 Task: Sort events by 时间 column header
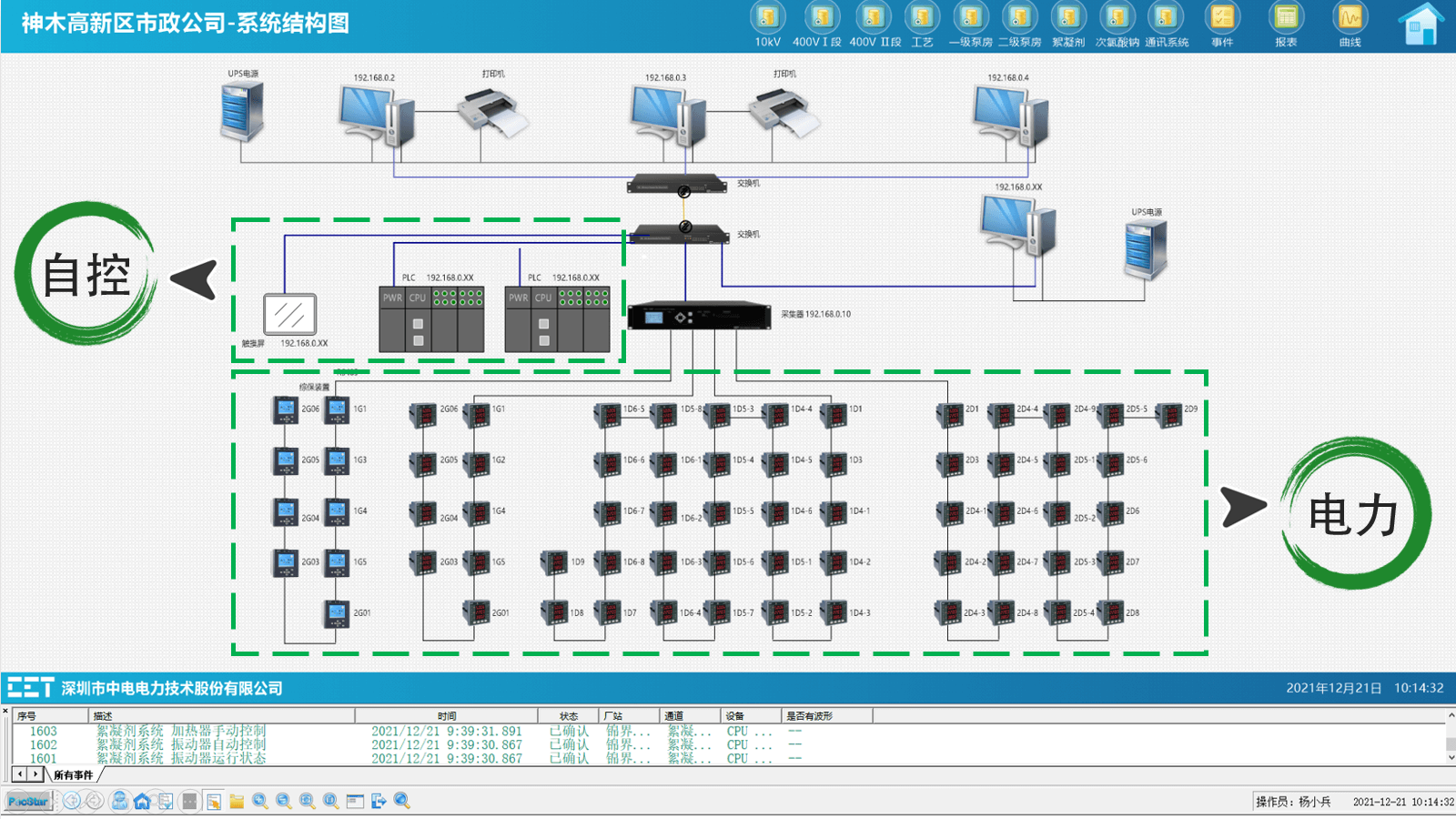446,716
